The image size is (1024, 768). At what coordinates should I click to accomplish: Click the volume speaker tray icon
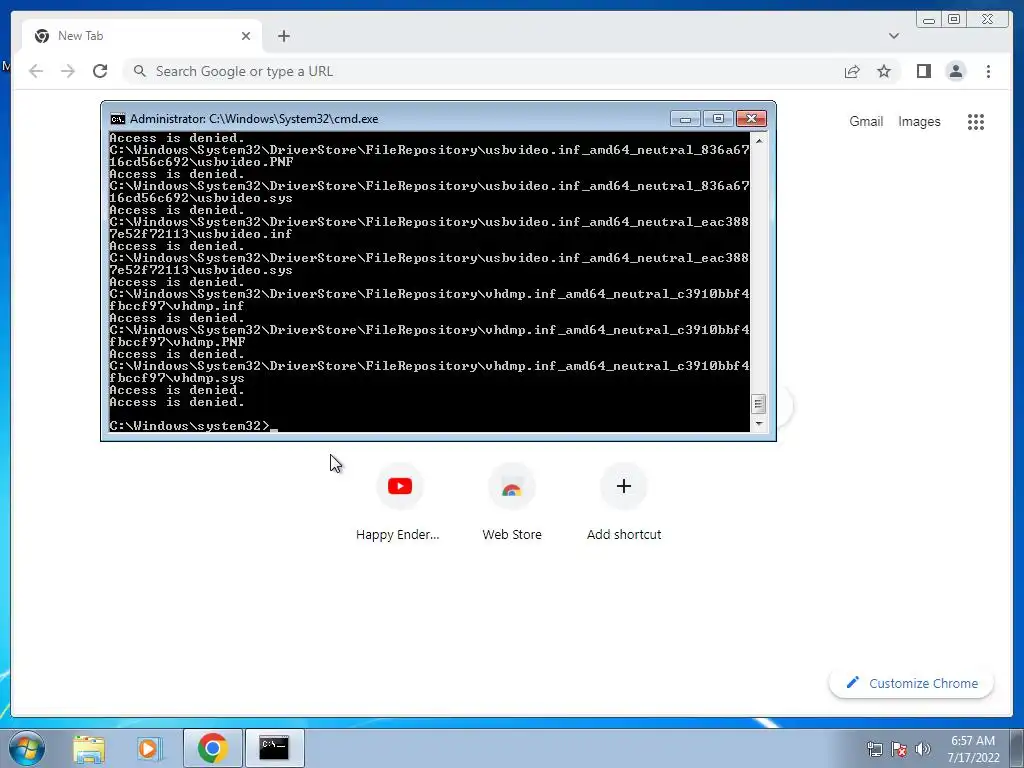923,749
